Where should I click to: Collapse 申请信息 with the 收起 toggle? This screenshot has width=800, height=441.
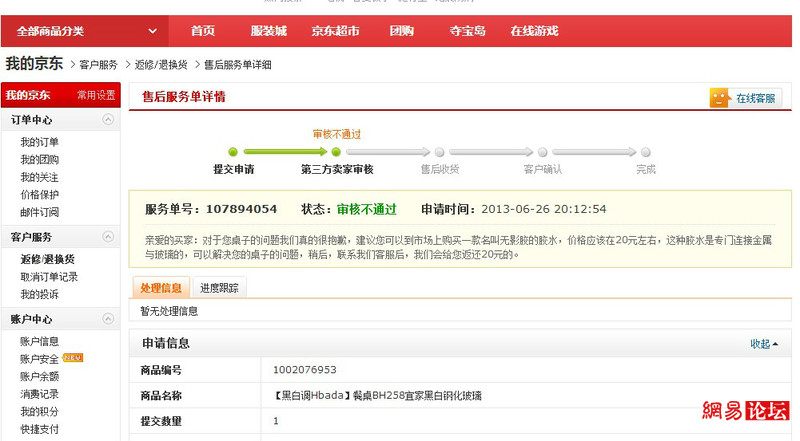(764, 344)
